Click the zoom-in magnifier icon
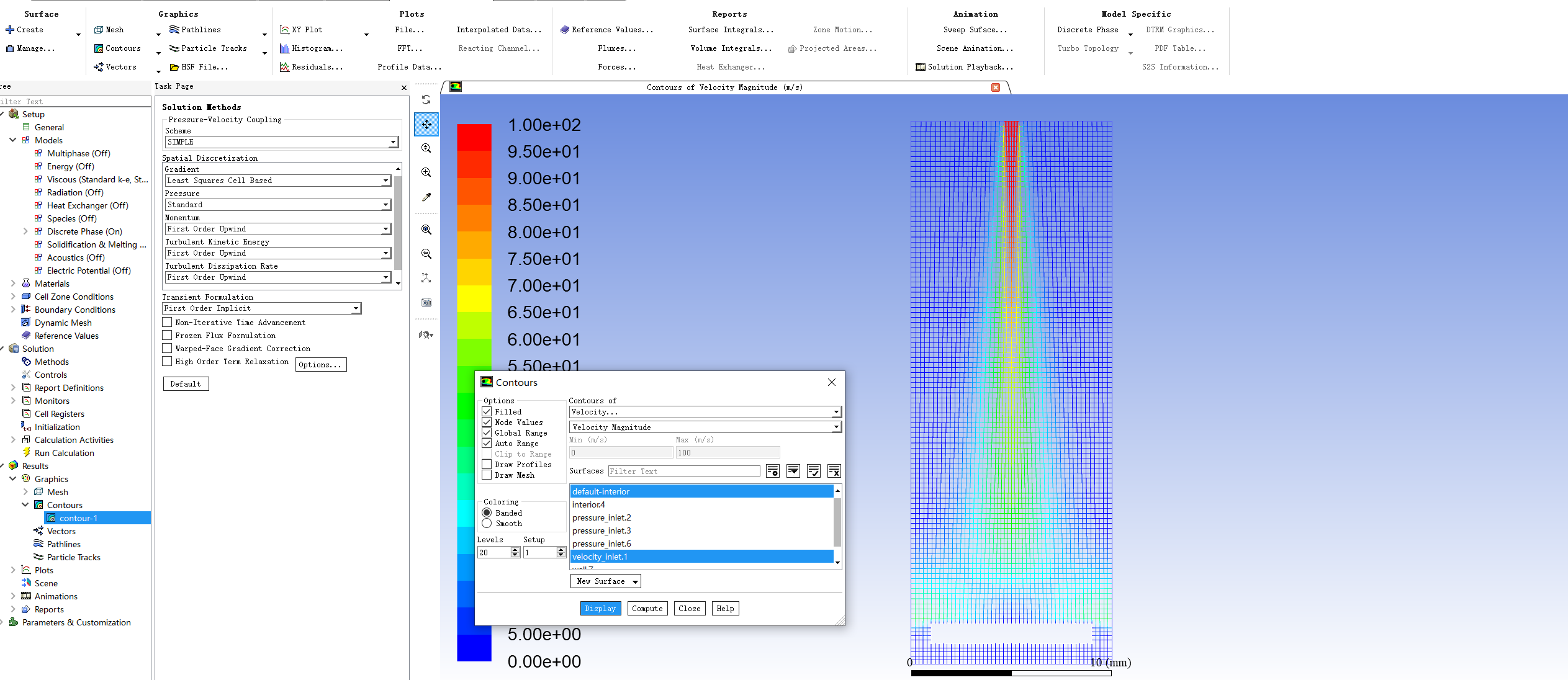Viewport: 1568px width, 680px height. (x=426, y=172)
